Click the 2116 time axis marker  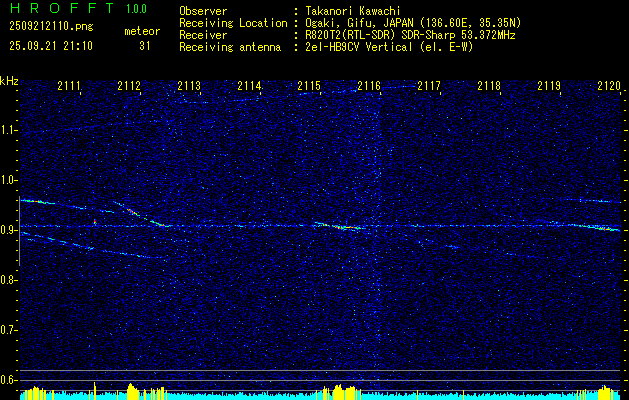[369, 86]
